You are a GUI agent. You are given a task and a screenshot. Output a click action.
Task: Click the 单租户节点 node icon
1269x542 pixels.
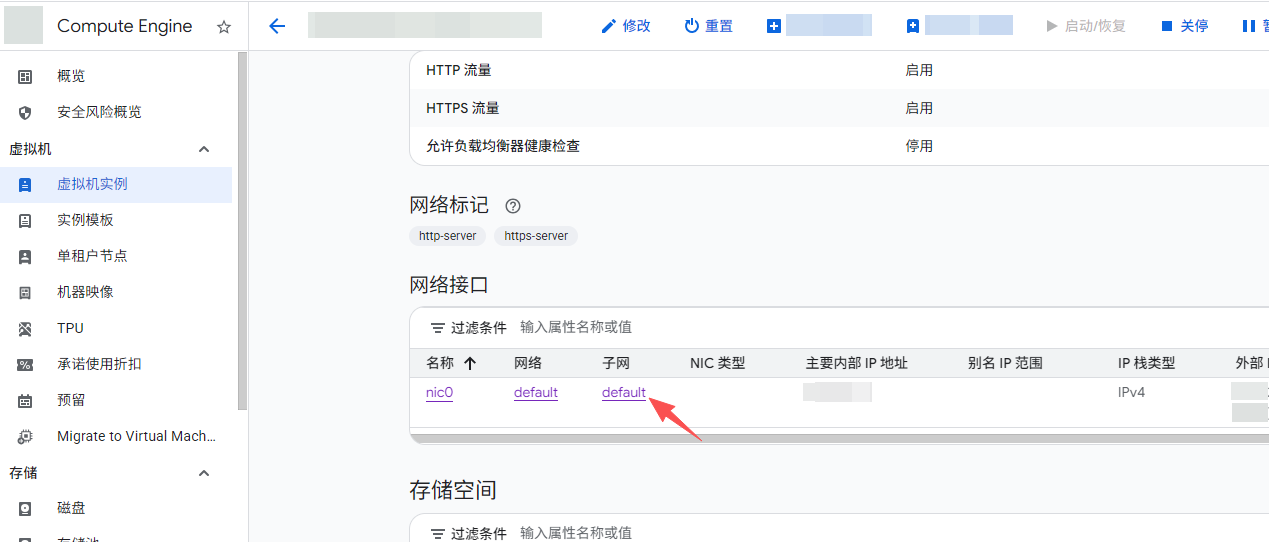[x=25, y=256]
